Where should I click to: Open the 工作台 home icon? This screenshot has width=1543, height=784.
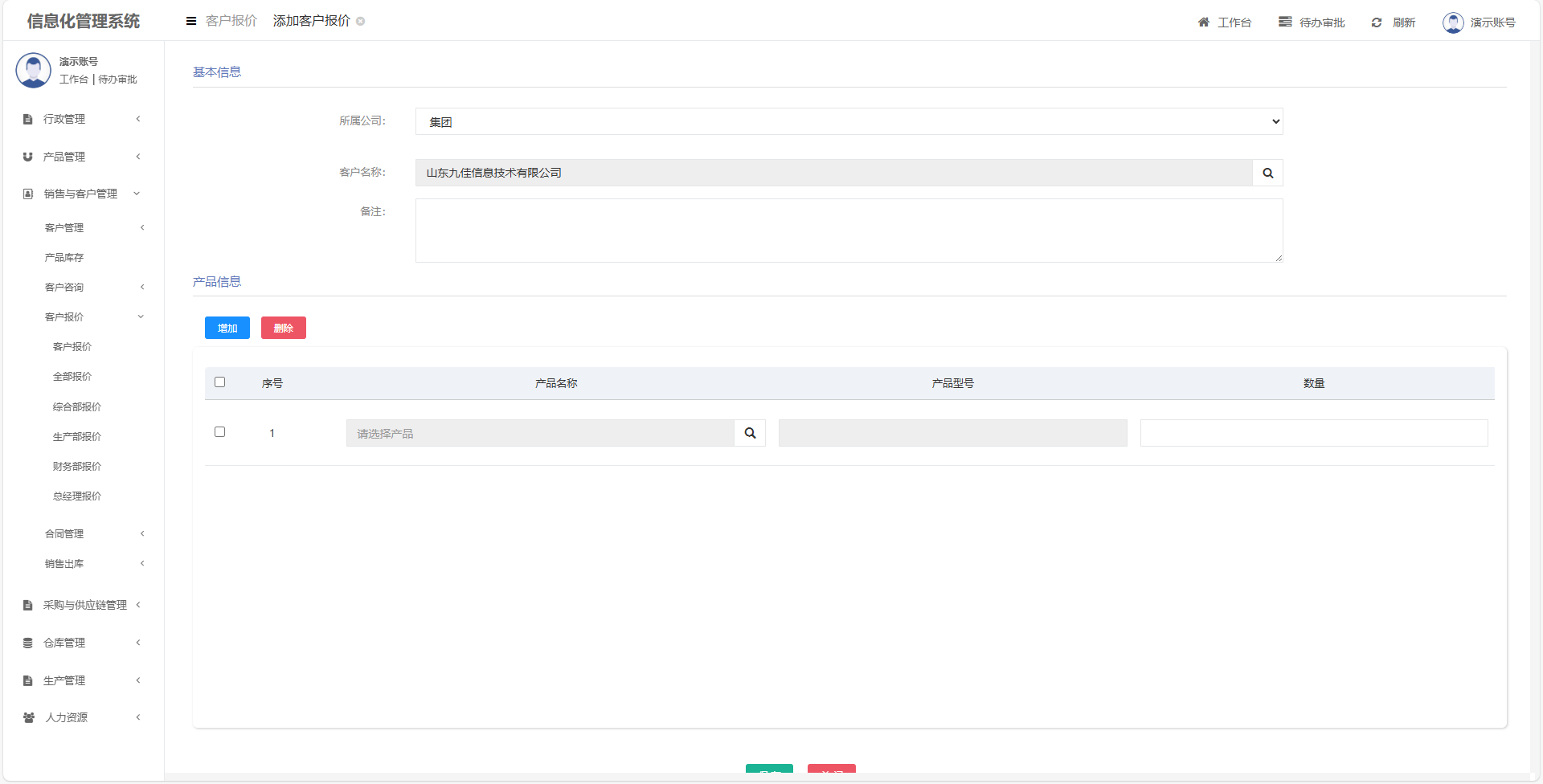click(1203, 22)
